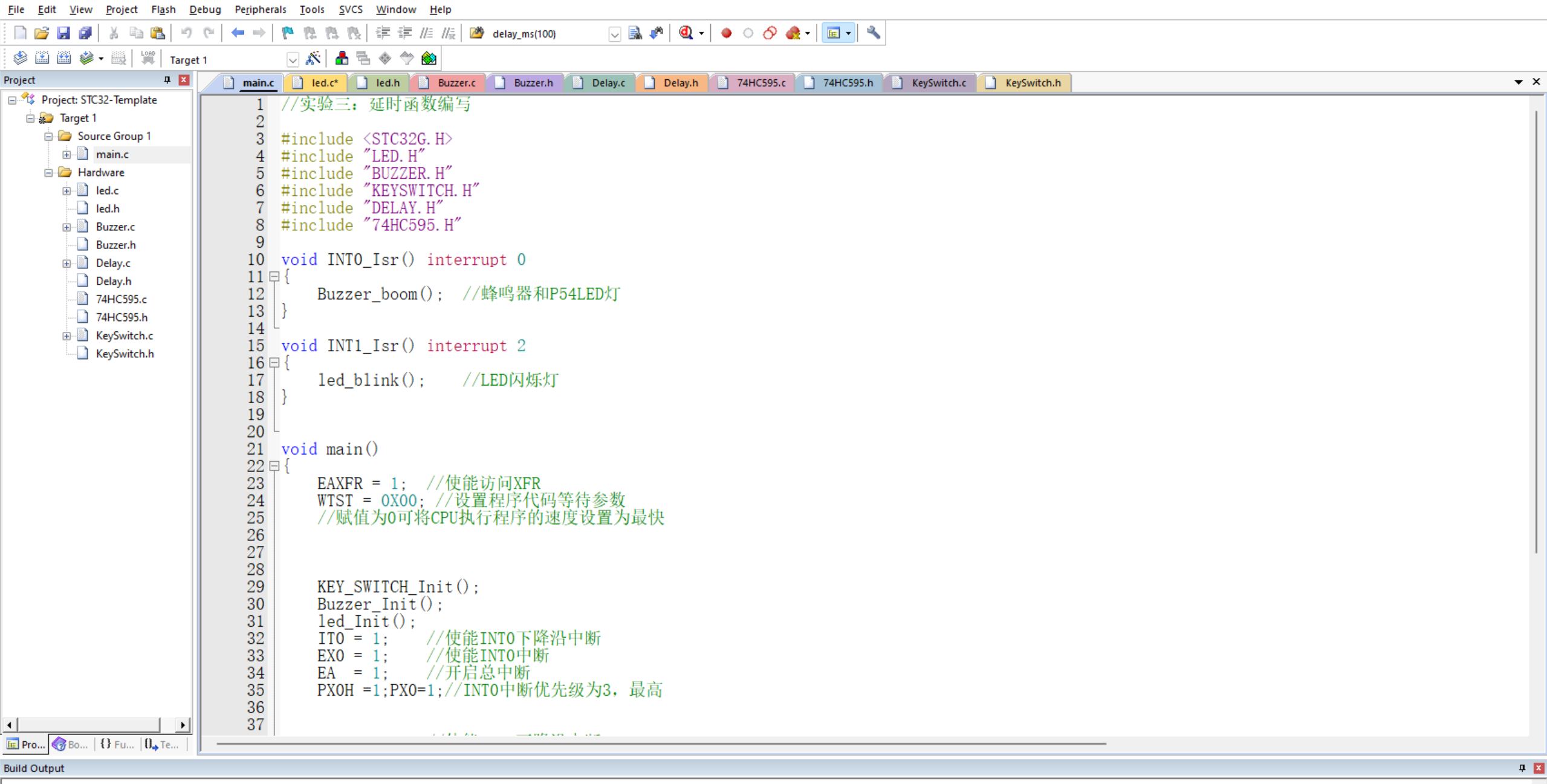Show the Templates panel tab
The width and height of the screenshot is (1547, 784).
coord(162,744)
